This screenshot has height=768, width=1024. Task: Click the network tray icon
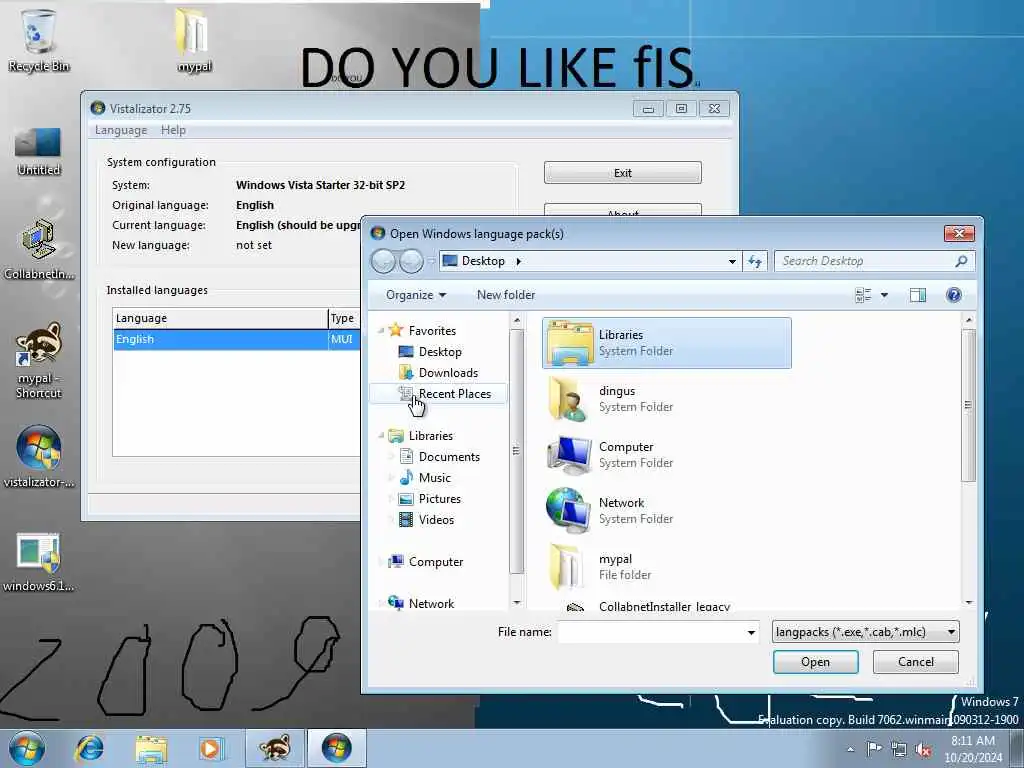pos(899,749)
